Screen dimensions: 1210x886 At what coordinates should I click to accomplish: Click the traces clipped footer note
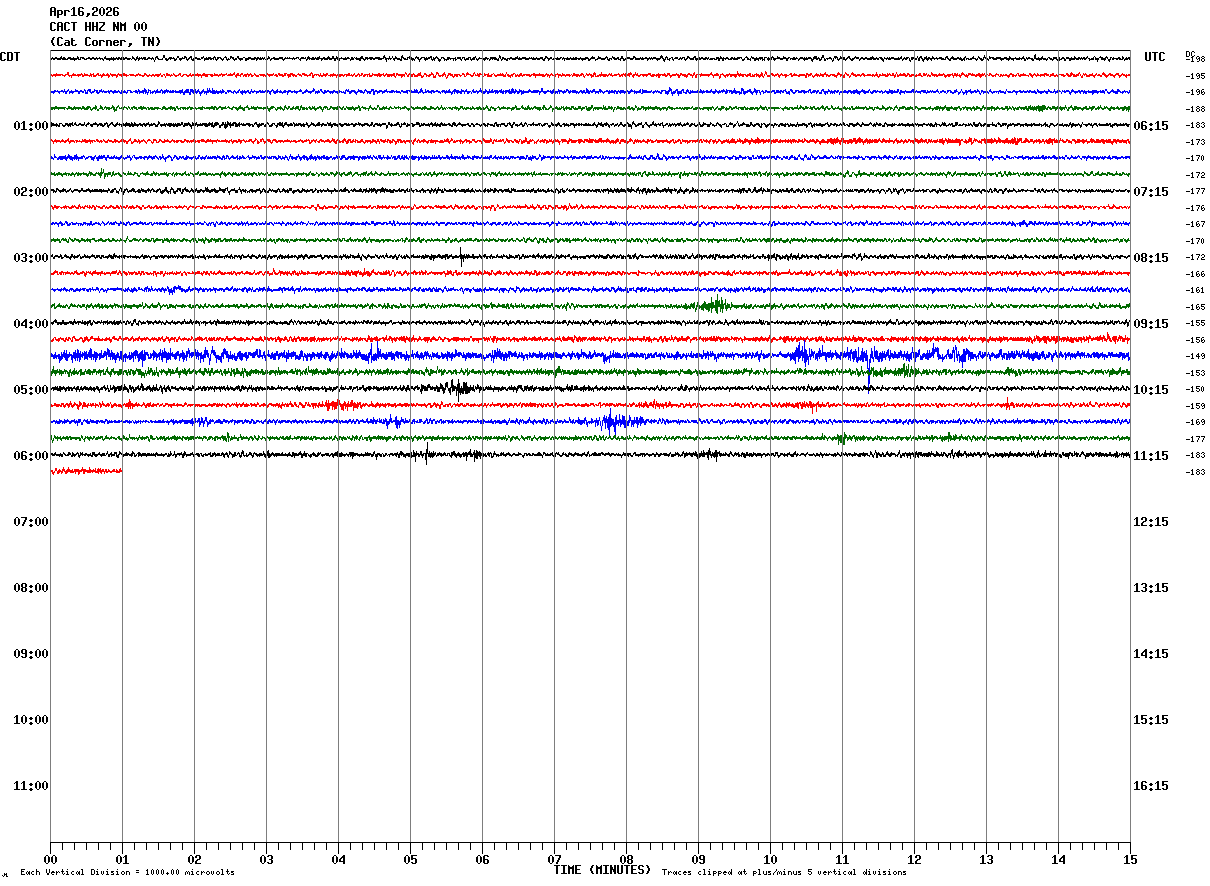coord(784,873)
